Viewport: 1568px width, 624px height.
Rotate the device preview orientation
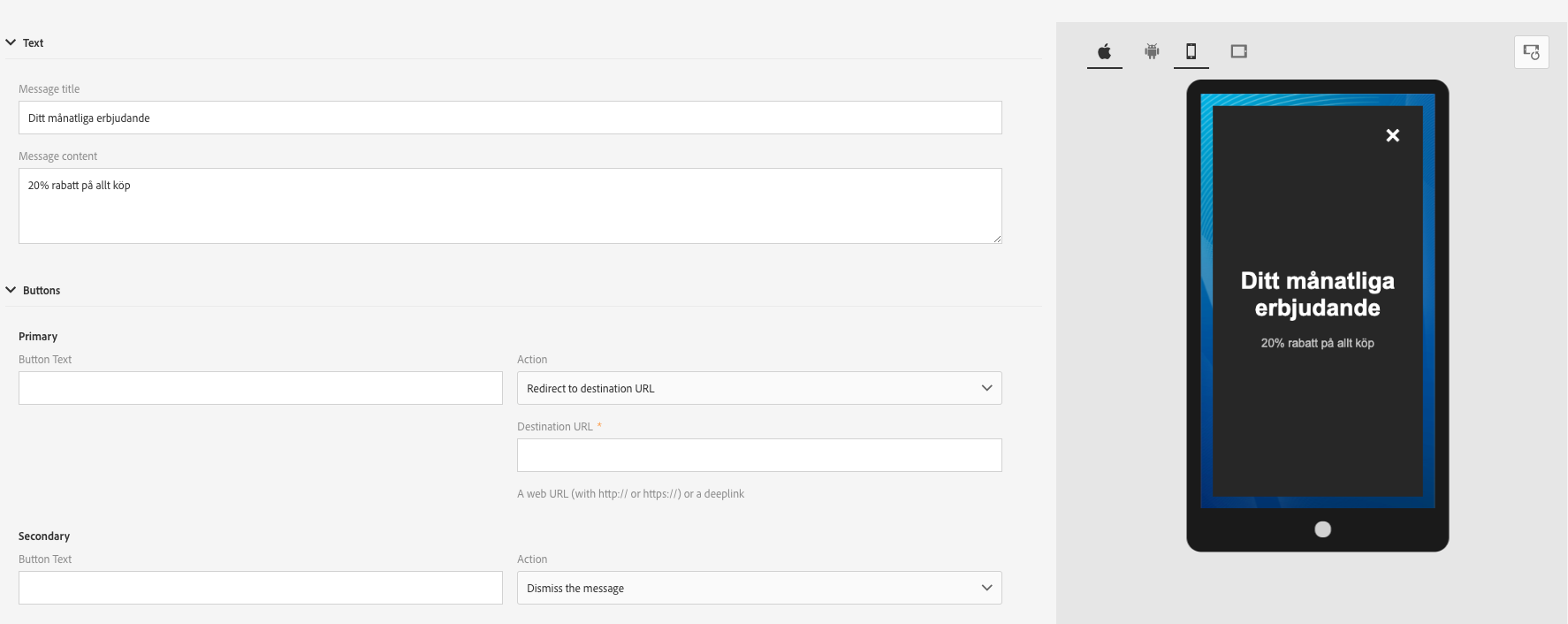click(x=1531, y=53)
